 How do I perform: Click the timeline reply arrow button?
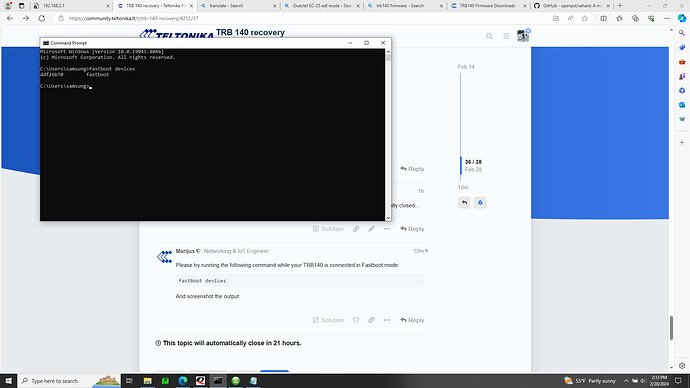pos(464,202)
